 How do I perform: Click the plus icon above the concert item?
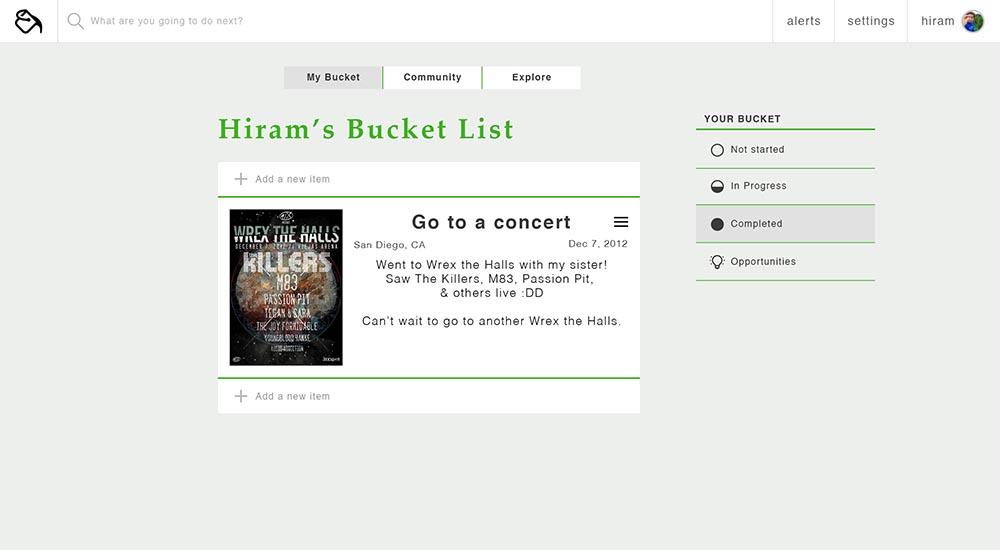coord(240,179)
